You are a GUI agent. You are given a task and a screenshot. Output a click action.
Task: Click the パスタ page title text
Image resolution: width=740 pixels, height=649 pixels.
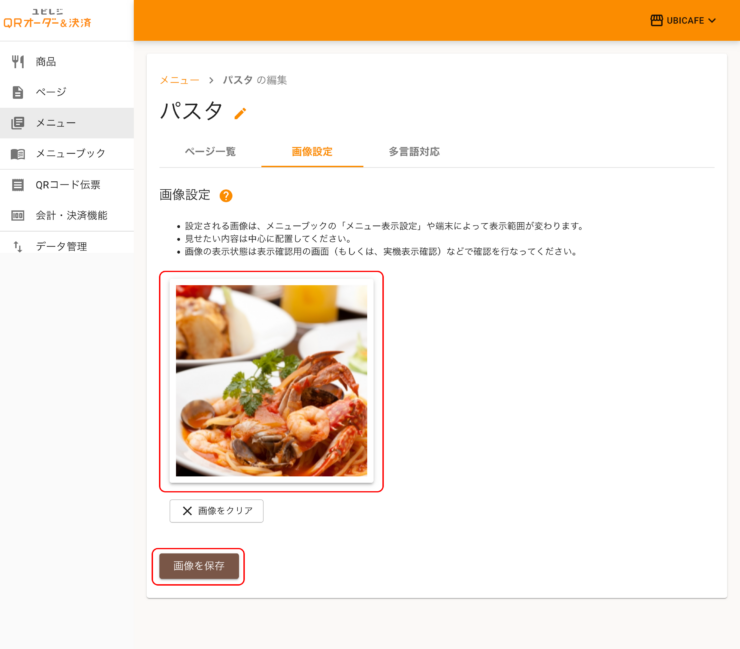point(191,111)
